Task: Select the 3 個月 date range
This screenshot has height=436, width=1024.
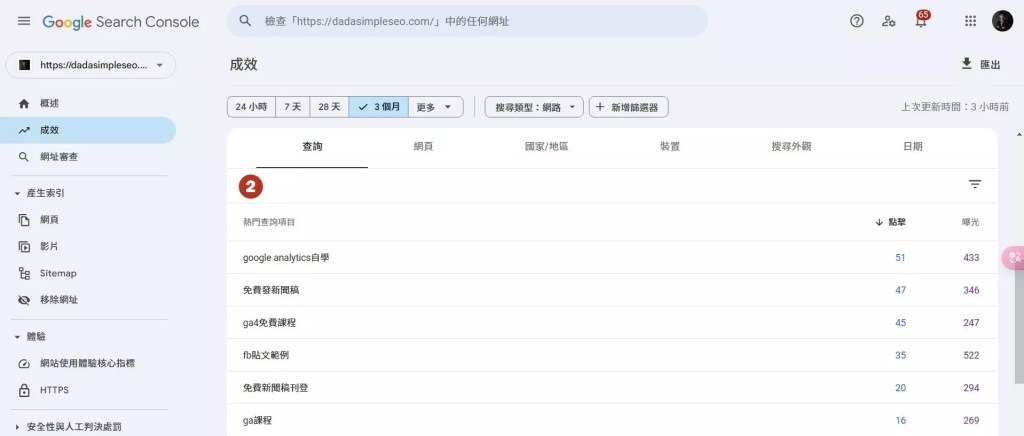Action: coord(379,107)
